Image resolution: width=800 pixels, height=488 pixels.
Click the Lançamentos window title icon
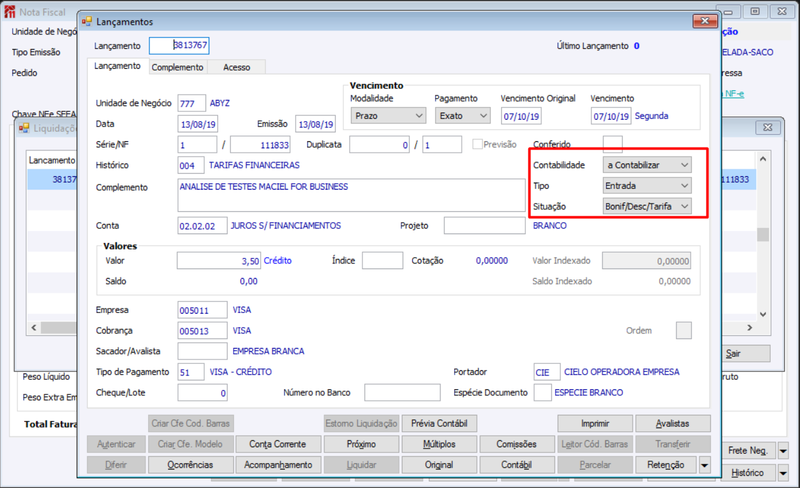tap(87, 21)
